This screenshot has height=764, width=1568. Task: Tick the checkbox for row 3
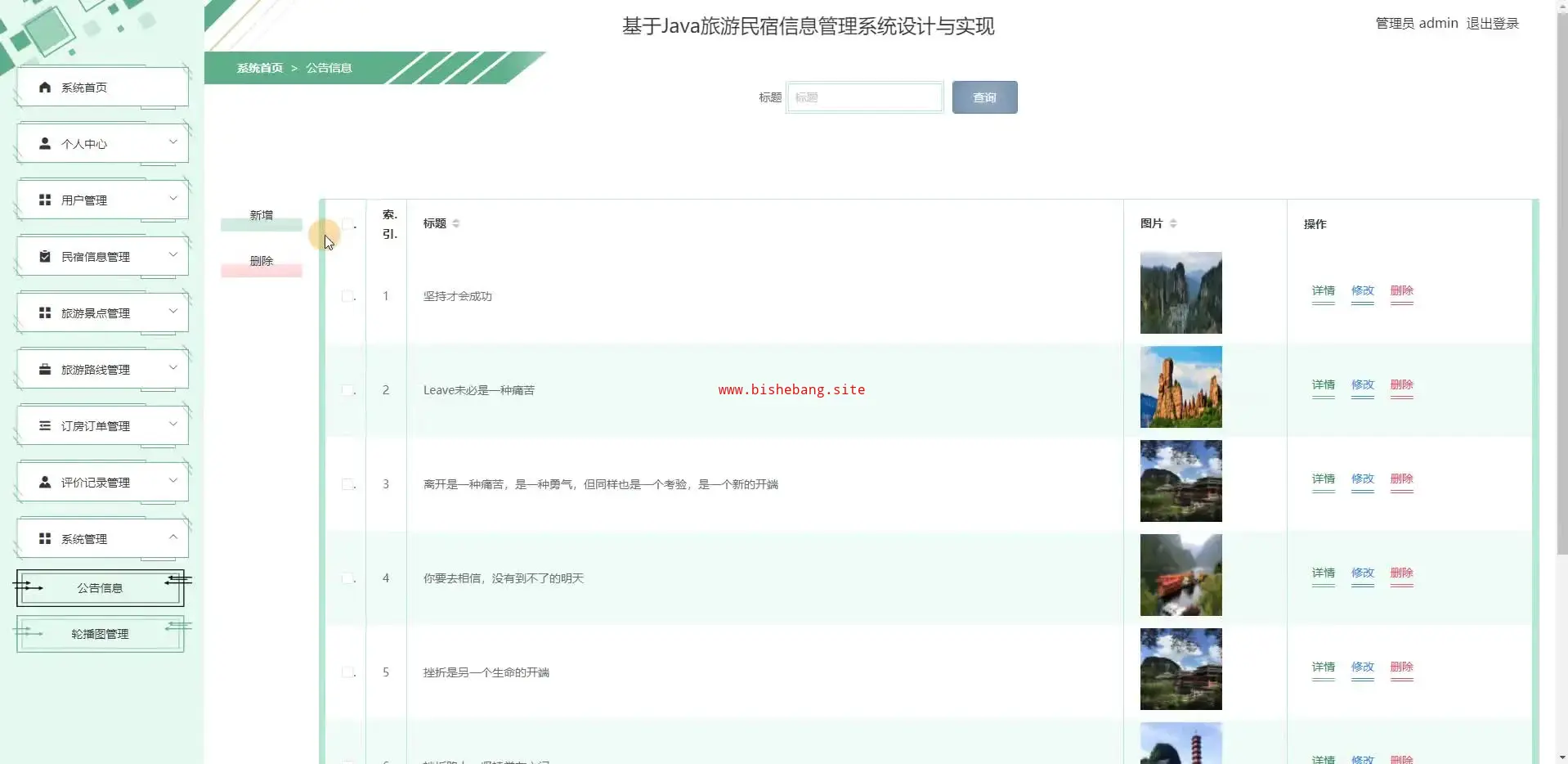pos(347,484)
